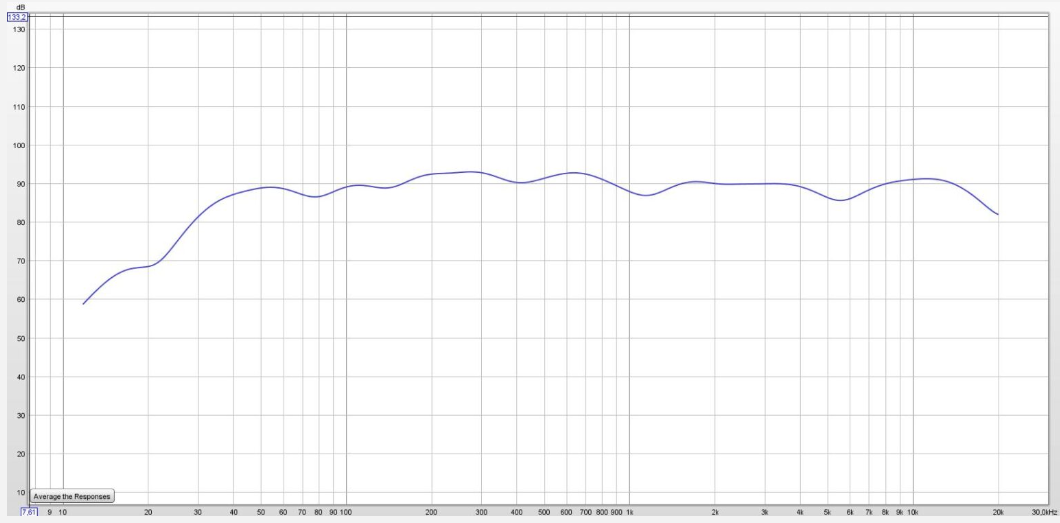Click the 500 frequency axis label
Image resolution: width=1060 pixels, height=523 pixels.
(x=544, y=512)
